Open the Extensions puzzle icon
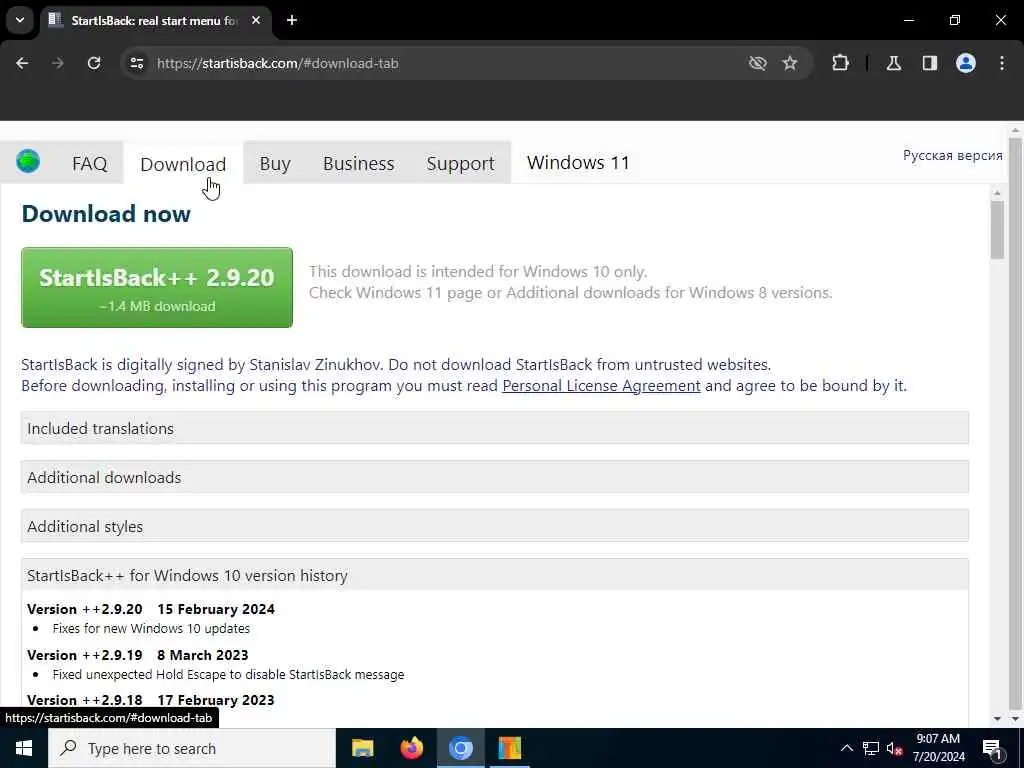The image size is (1024, 768). 840,63
